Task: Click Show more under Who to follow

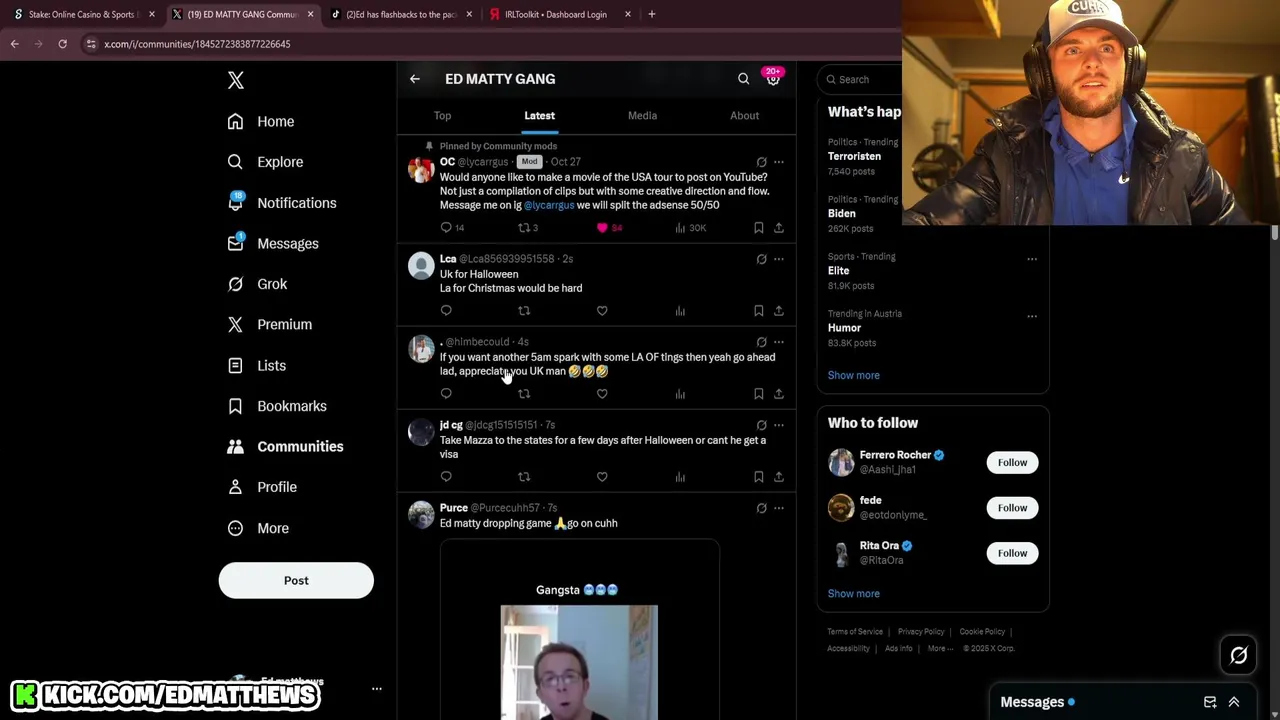Action: (854, 594)
